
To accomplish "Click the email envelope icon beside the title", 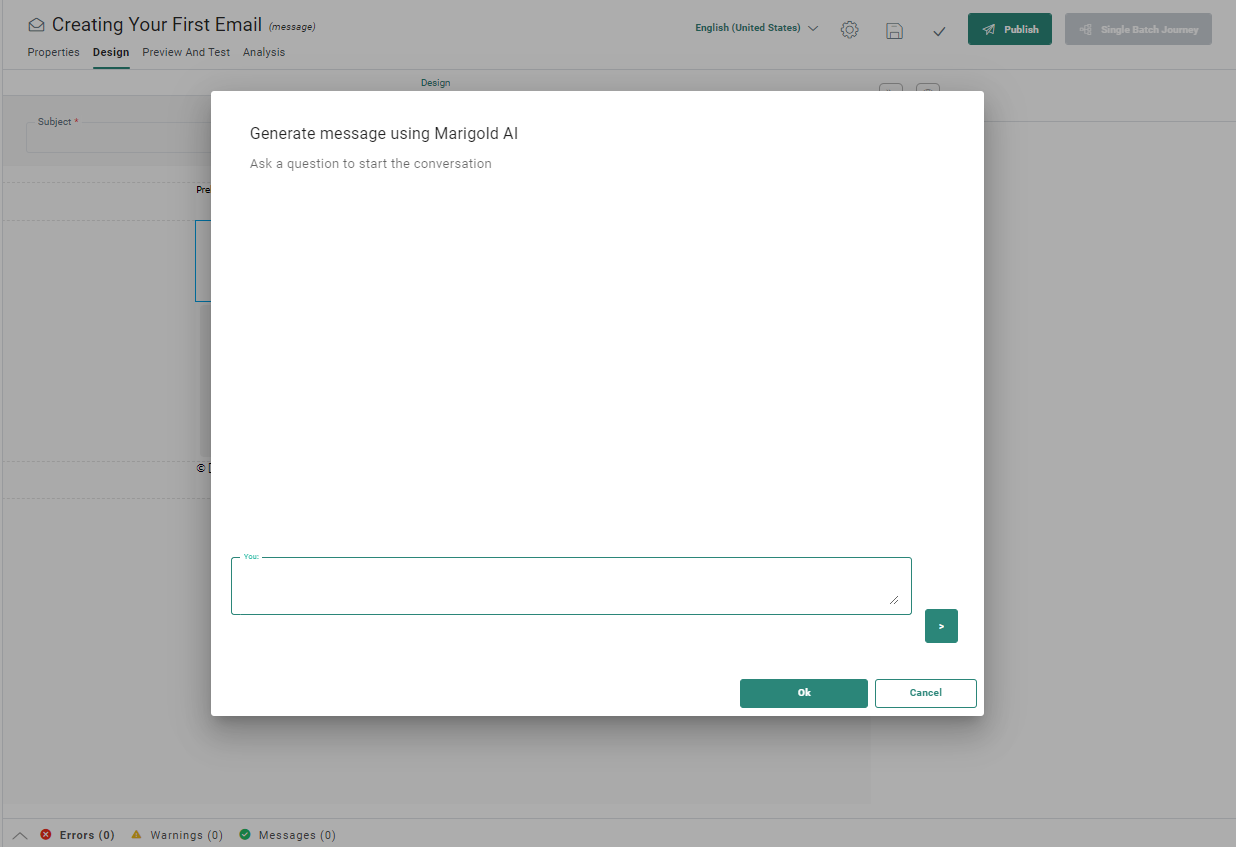I will (37, 25).
